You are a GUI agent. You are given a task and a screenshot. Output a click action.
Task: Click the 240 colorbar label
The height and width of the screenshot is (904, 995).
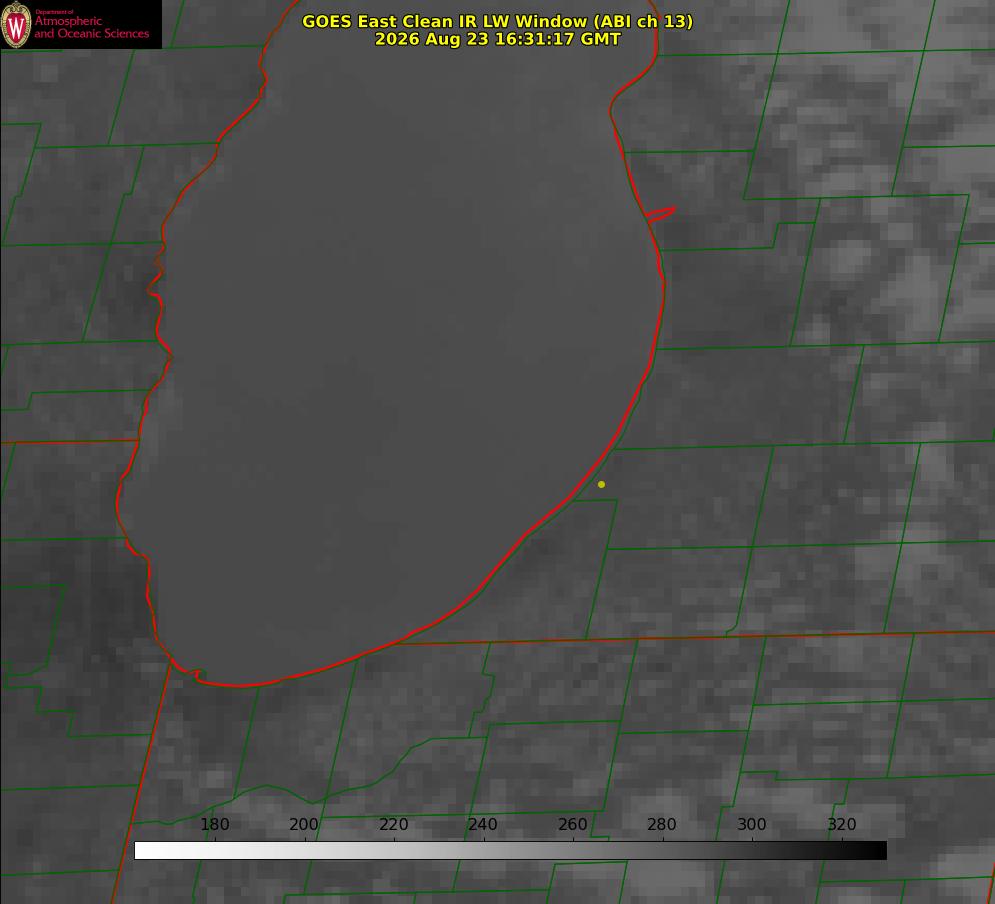(x=483, y=824)
